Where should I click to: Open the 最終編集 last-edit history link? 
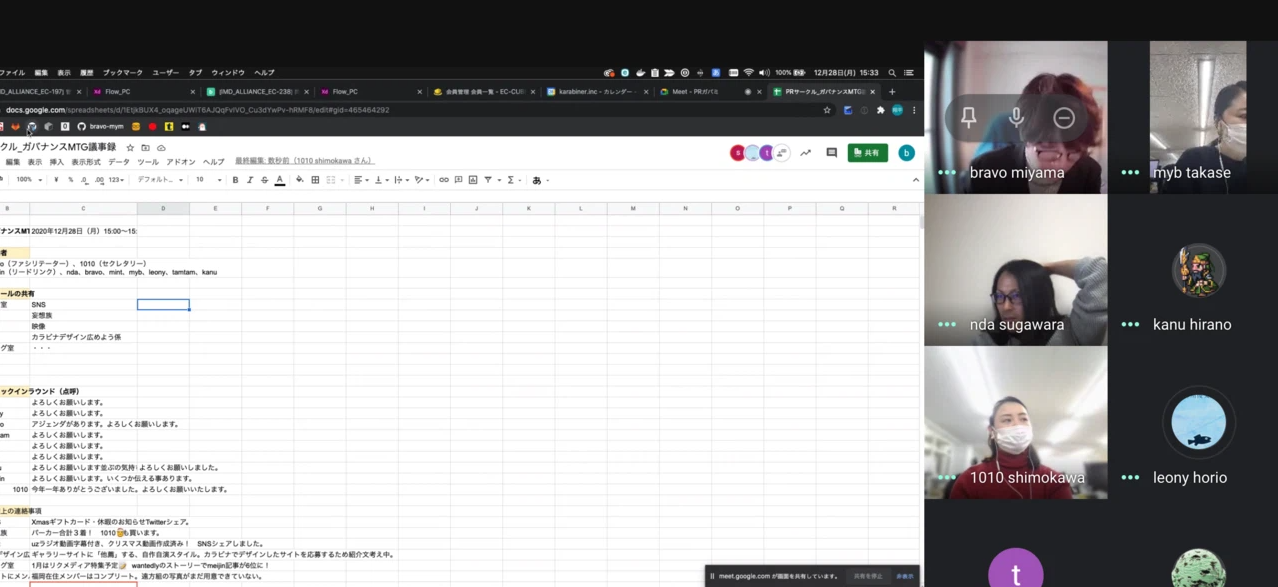pyautogui.click(x=304, y=161)
